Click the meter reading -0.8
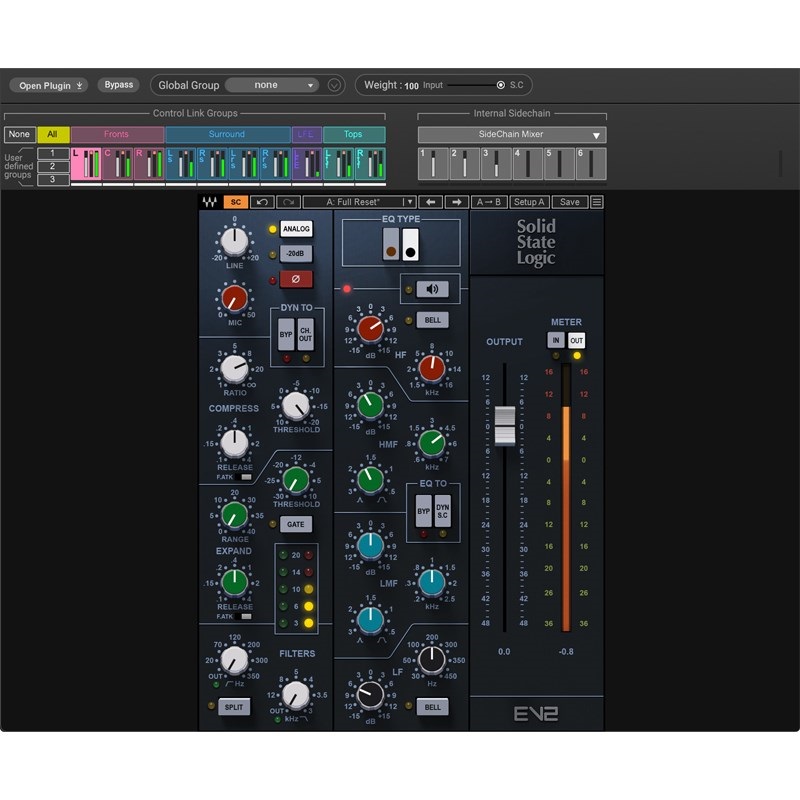Image resolution: width=800 pixels, height=800 pixels. 566,652
